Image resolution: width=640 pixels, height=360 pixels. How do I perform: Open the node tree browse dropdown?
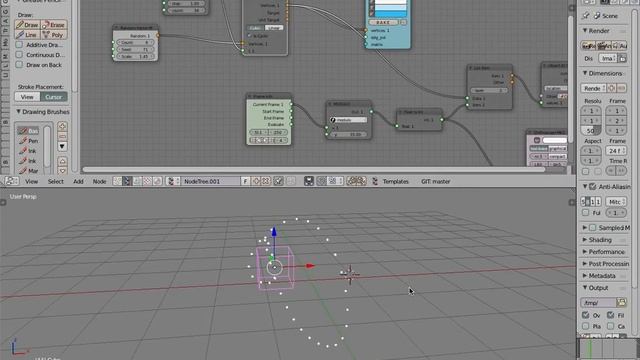click(173, 181)
